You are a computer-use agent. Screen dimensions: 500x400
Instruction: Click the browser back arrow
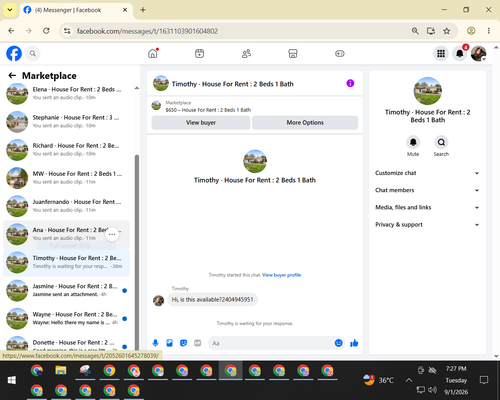tap(11, 31)
